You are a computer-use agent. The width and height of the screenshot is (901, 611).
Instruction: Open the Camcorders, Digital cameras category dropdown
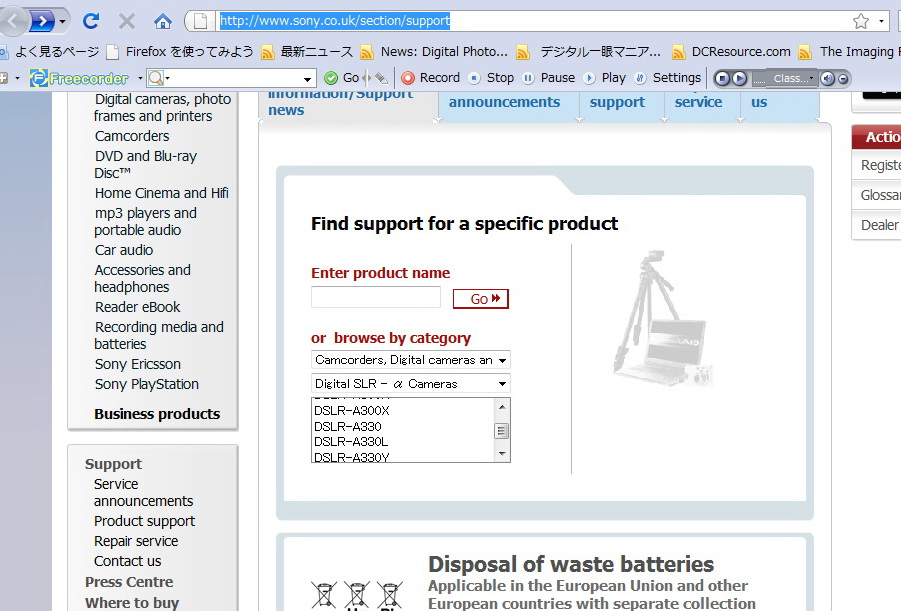coord(411,360)
